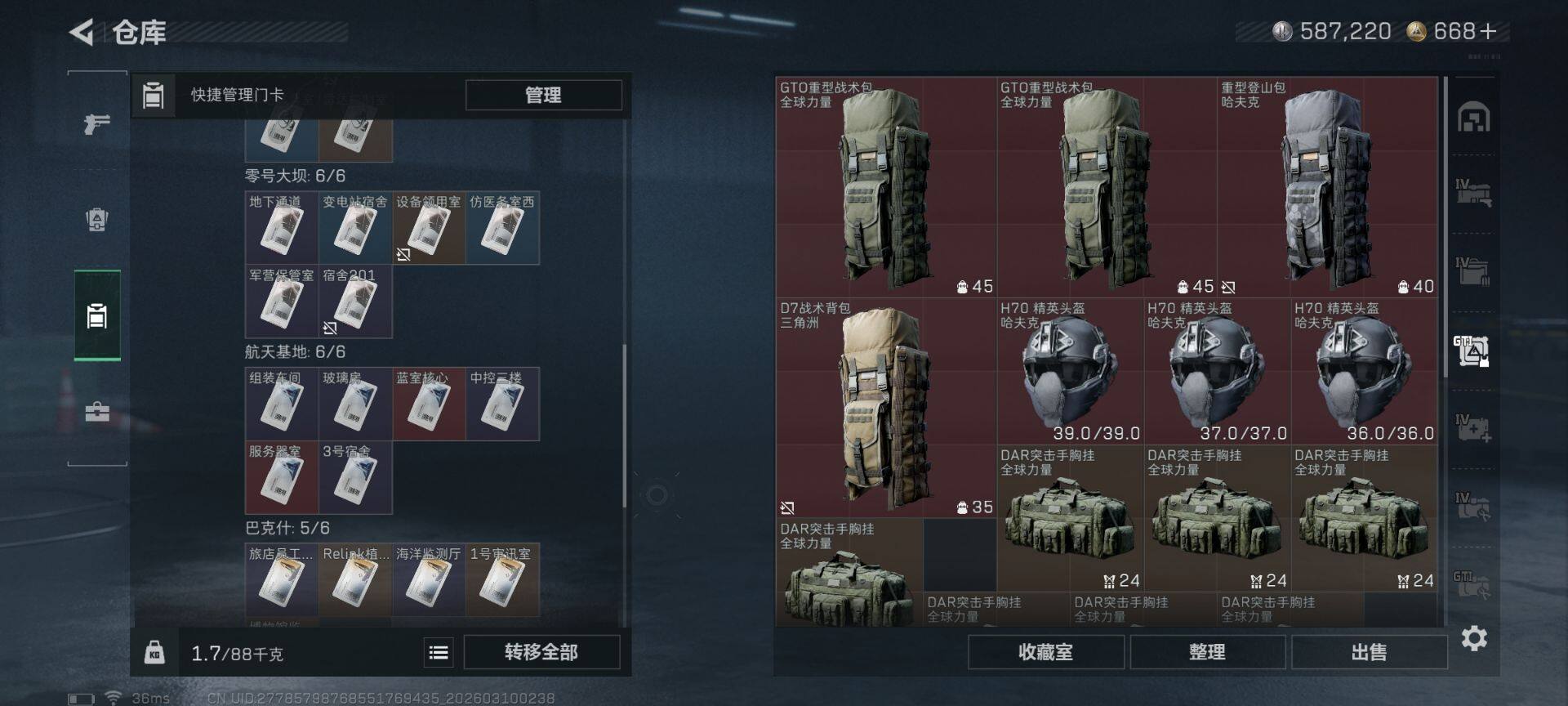The width and height of the screenshot is (1568, 706).
Task: Open the briefcase category in sidebar
Action: [x=97, y=411]
